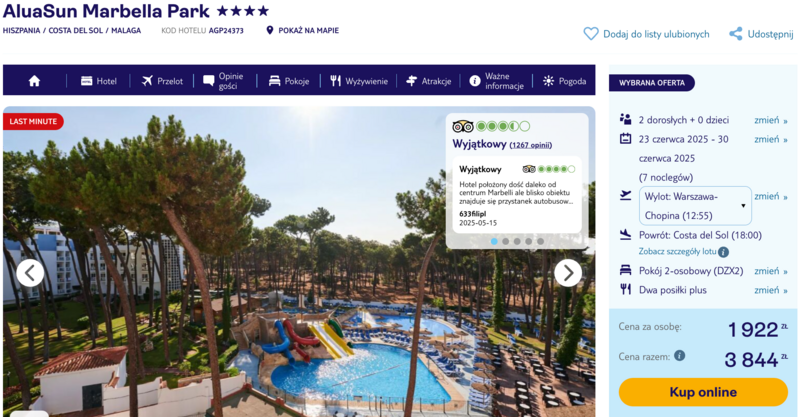Screen dimensions: 800x417
Task: Click the map pin icon Pokaż na mapie
Action: [270, 30]
